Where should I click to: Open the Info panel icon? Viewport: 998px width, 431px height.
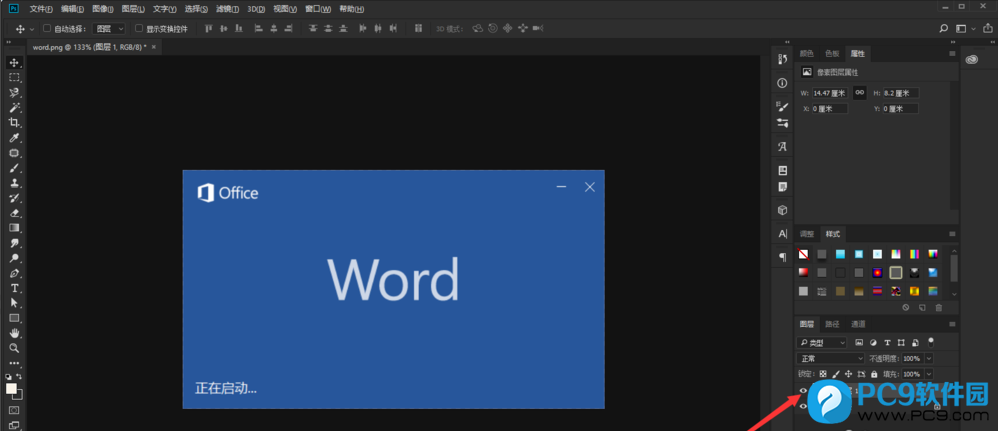pyautogui.click(x=782, y=83)
